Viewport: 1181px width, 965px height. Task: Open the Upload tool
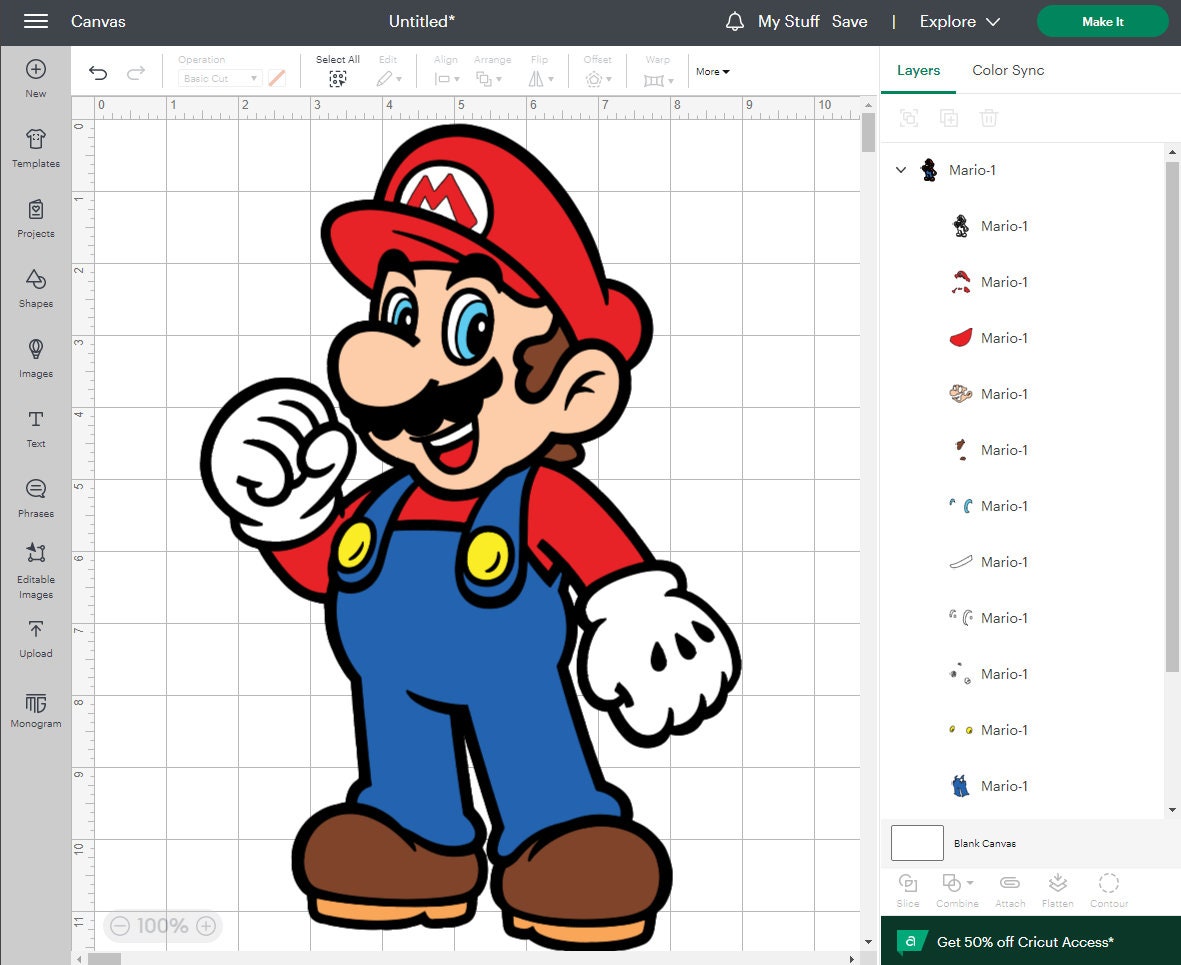(35, 640)
